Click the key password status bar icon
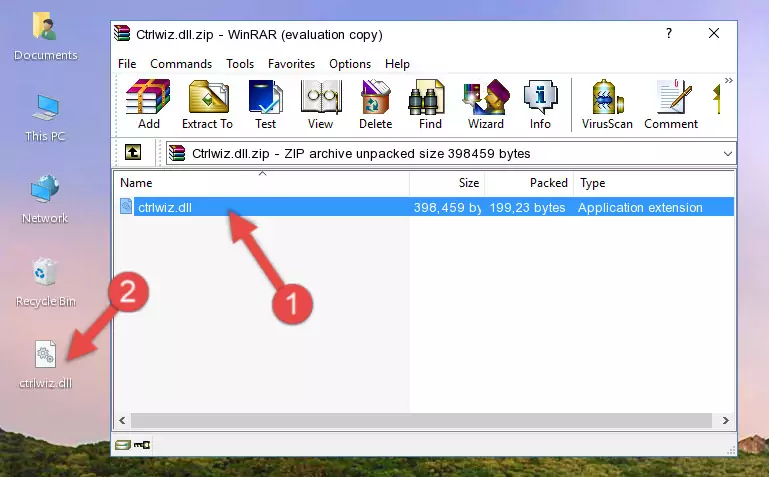 click(142, 445)
